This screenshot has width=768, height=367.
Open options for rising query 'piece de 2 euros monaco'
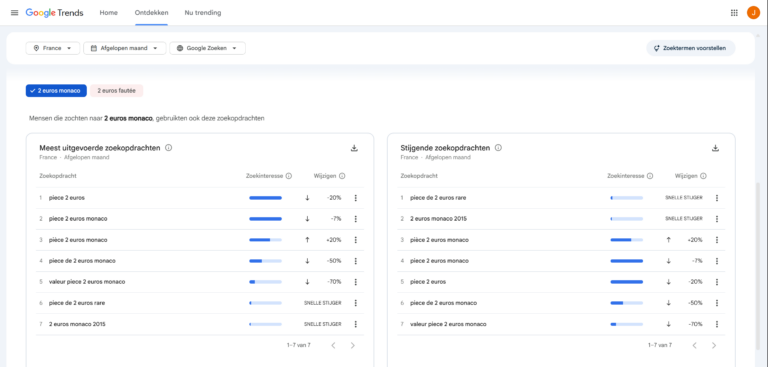[717, 303]
